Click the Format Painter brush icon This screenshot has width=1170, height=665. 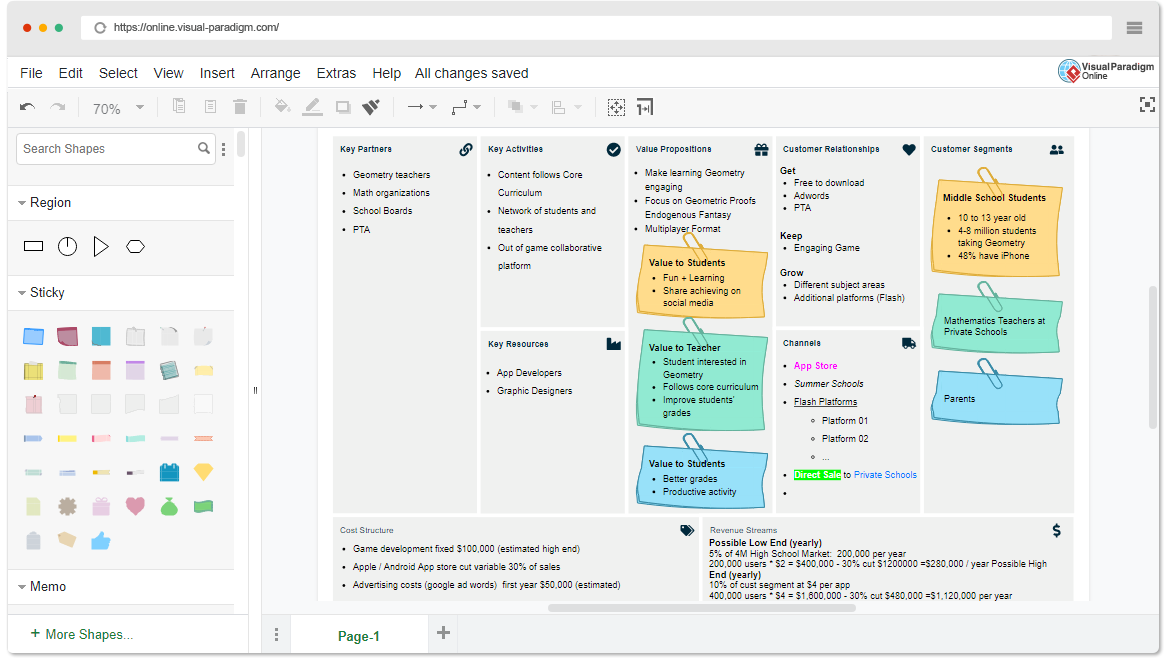click(371, 107)
